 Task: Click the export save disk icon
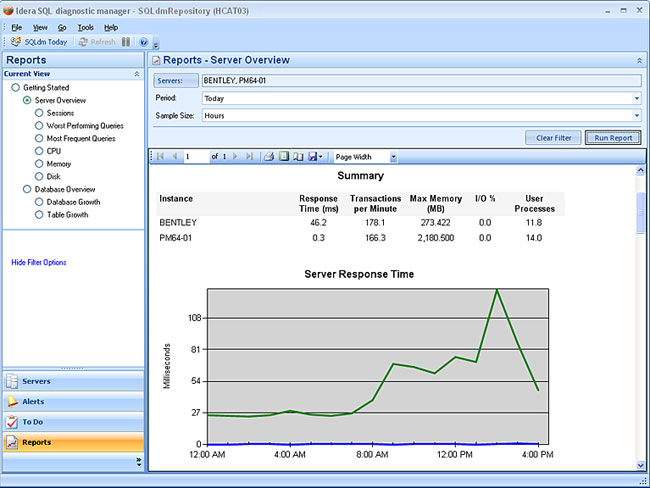click(313, 156)
